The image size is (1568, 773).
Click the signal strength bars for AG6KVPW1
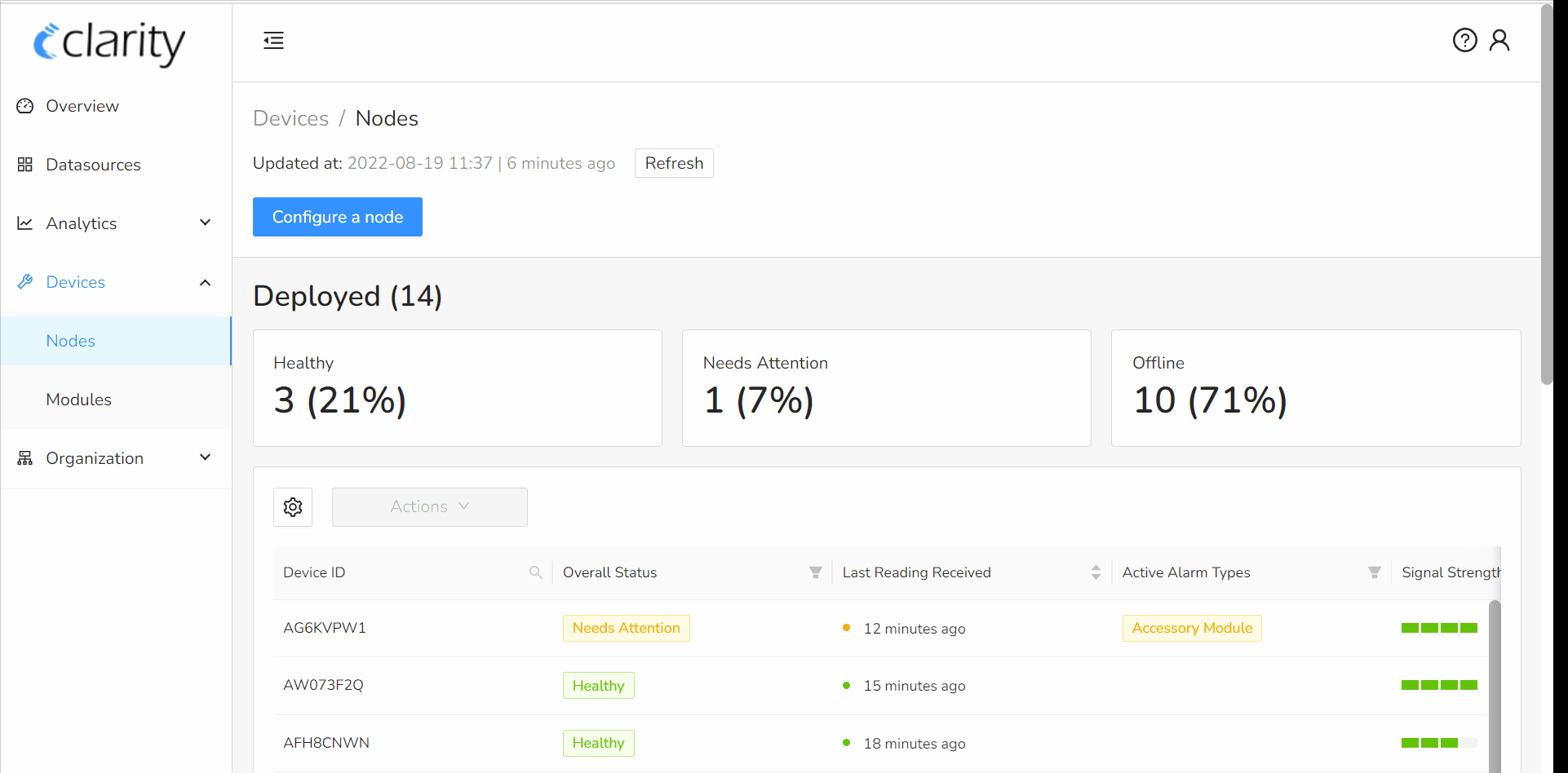pyautogui.click(x=1438, y=628)
